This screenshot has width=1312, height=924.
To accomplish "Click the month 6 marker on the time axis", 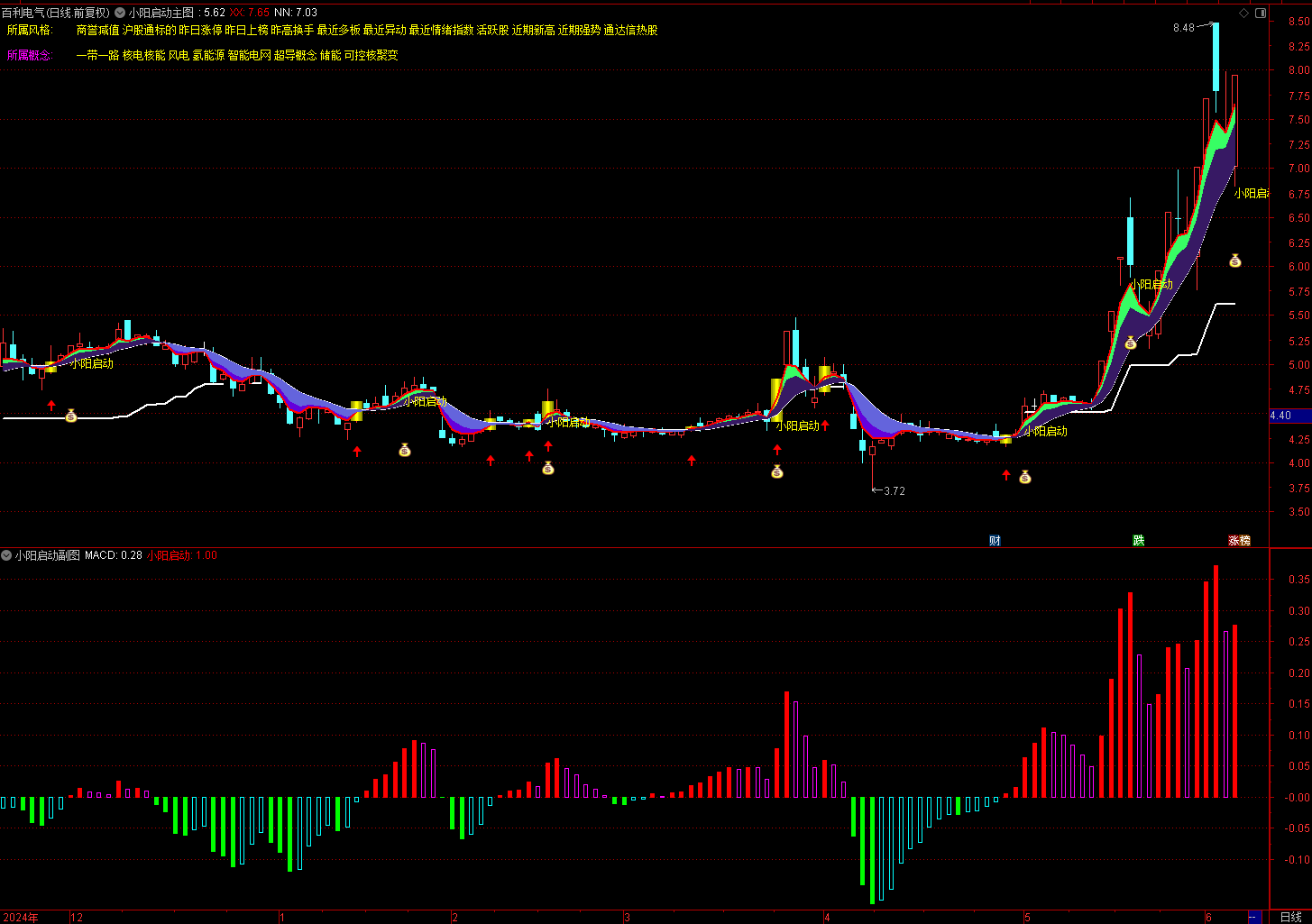I will pos(1208,918).
